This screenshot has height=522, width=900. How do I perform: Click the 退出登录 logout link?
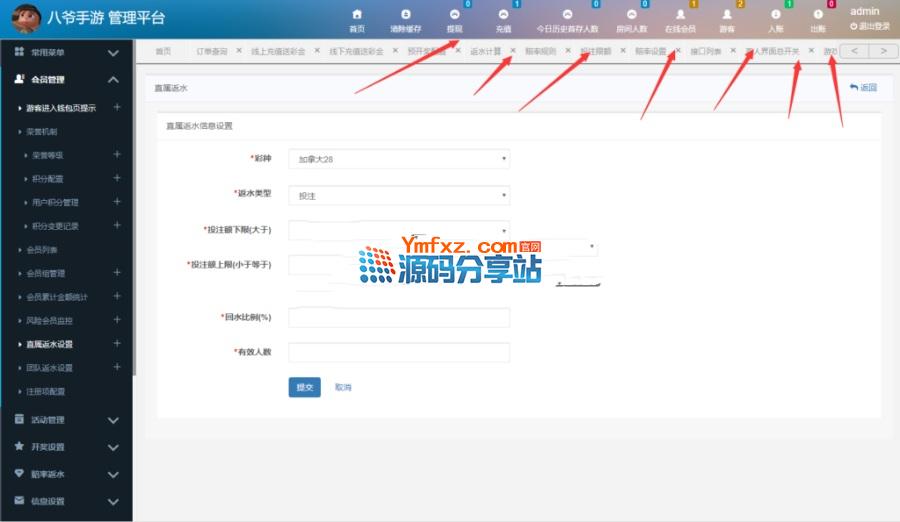point(869,27)
